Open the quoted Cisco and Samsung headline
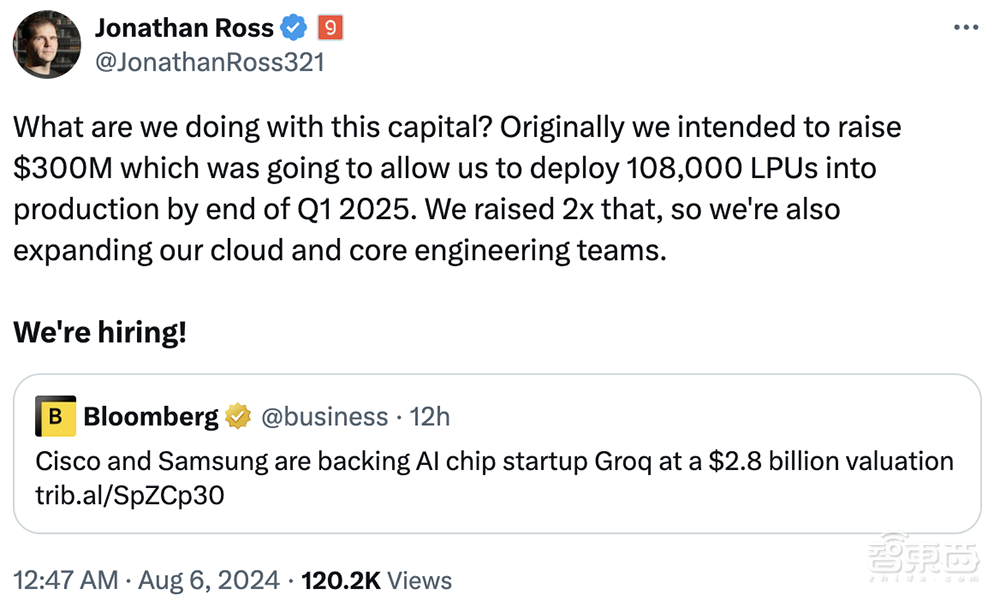This screenshot has width=1000, height=601. [494, 461]
